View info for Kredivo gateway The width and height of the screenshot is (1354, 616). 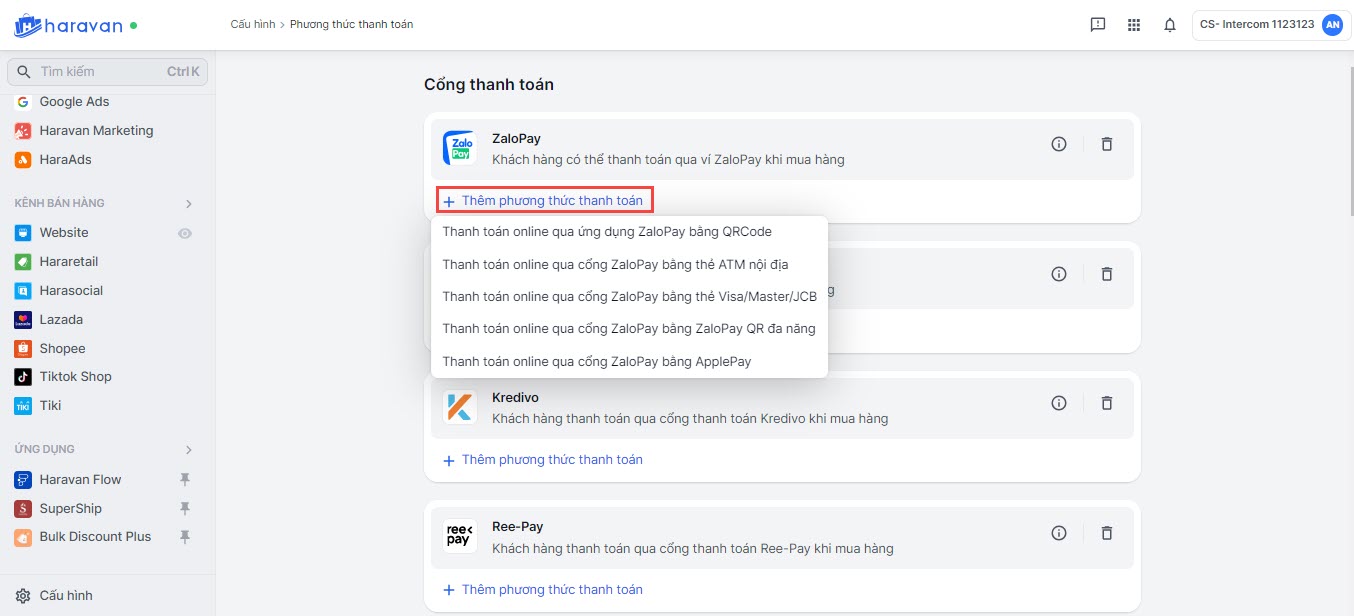1059,403
